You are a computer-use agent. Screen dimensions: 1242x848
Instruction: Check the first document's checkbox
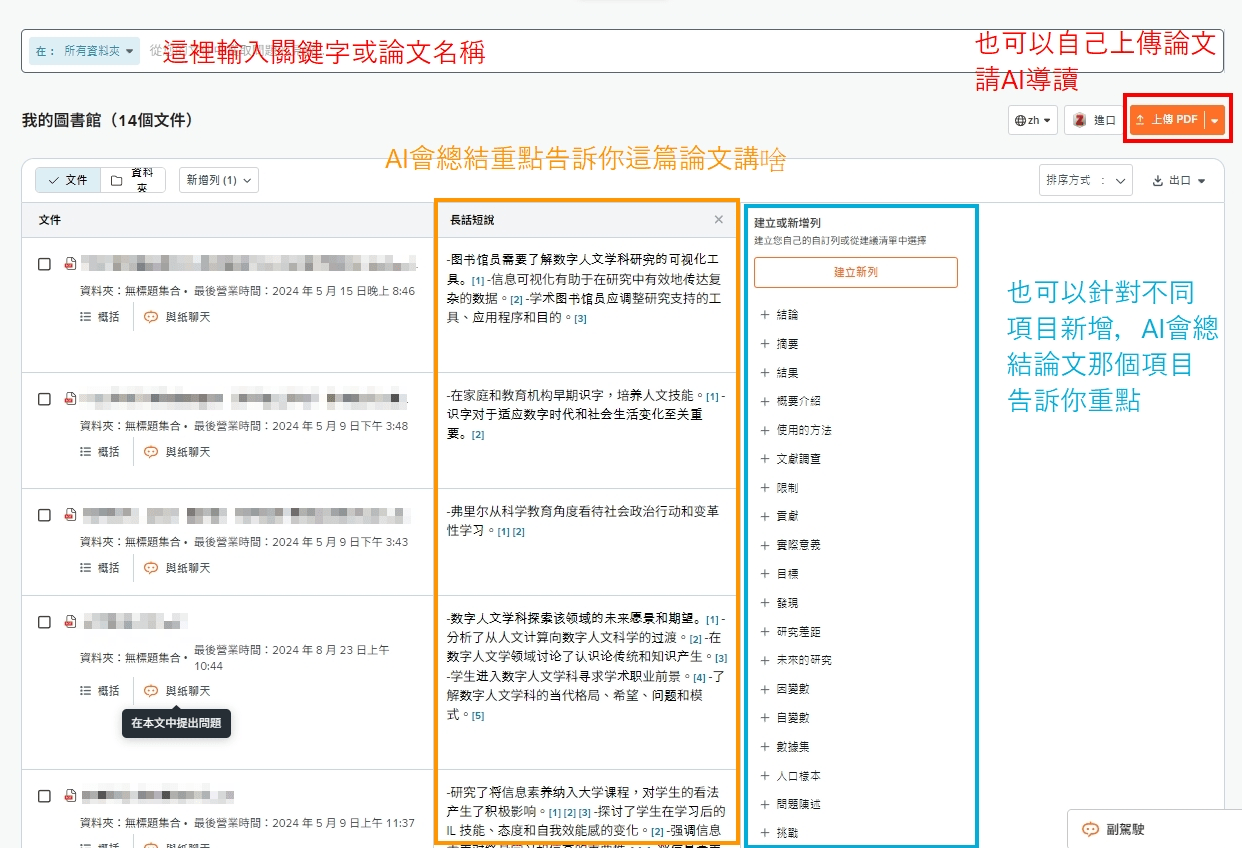tap(44, 264)
